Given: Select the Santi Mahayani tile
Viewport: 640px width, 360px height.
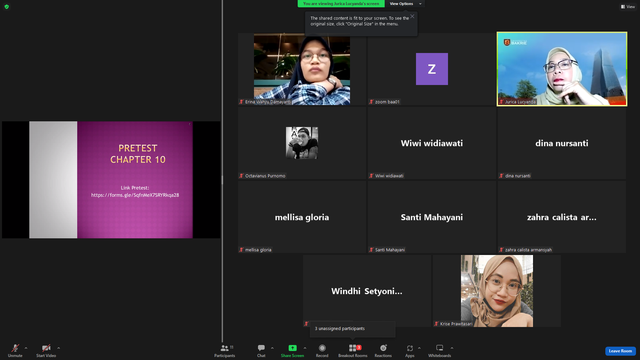Looking at the screenshot, I should coord(432,217).
